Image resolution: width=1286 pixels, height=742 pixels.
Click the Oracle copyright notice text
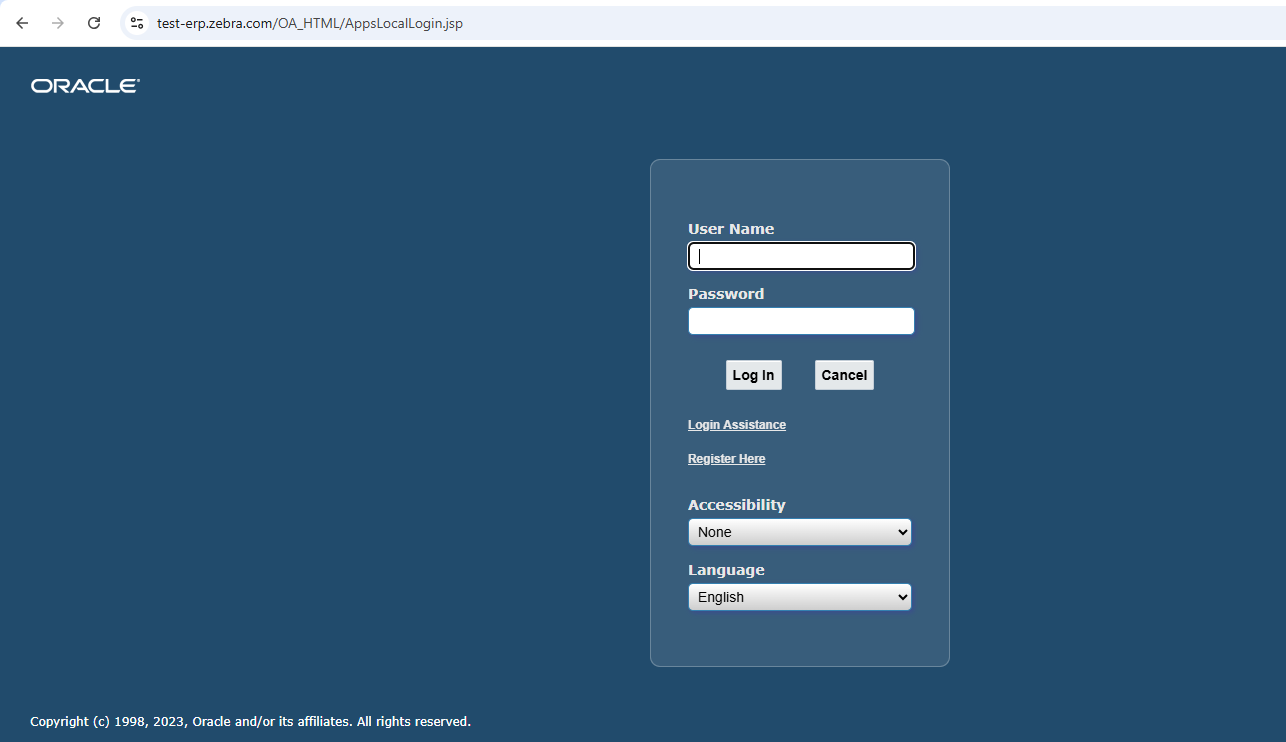[x=250, y=721]
